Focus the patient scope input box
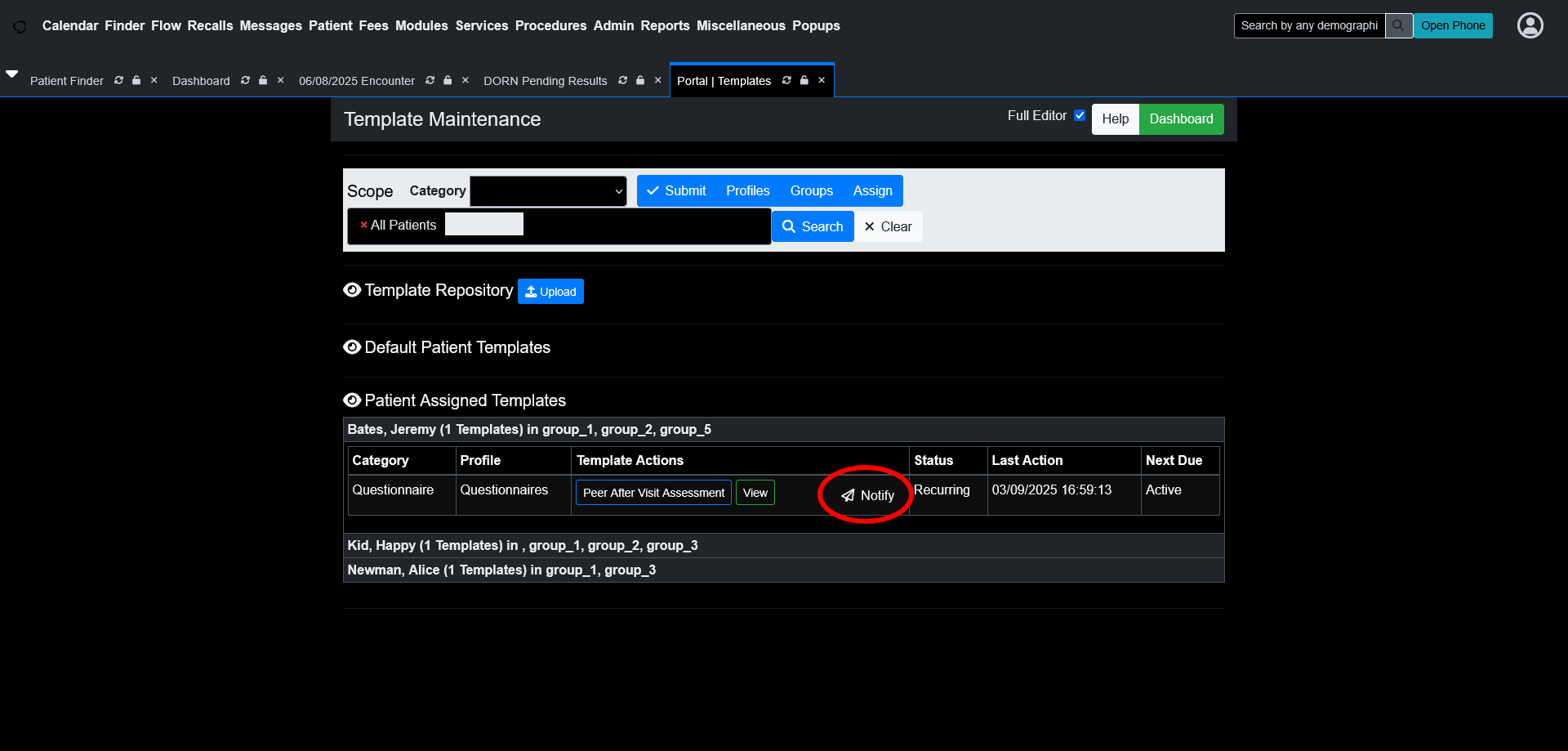Screen dimensions: 1568x751 click(x=484, y=224)
